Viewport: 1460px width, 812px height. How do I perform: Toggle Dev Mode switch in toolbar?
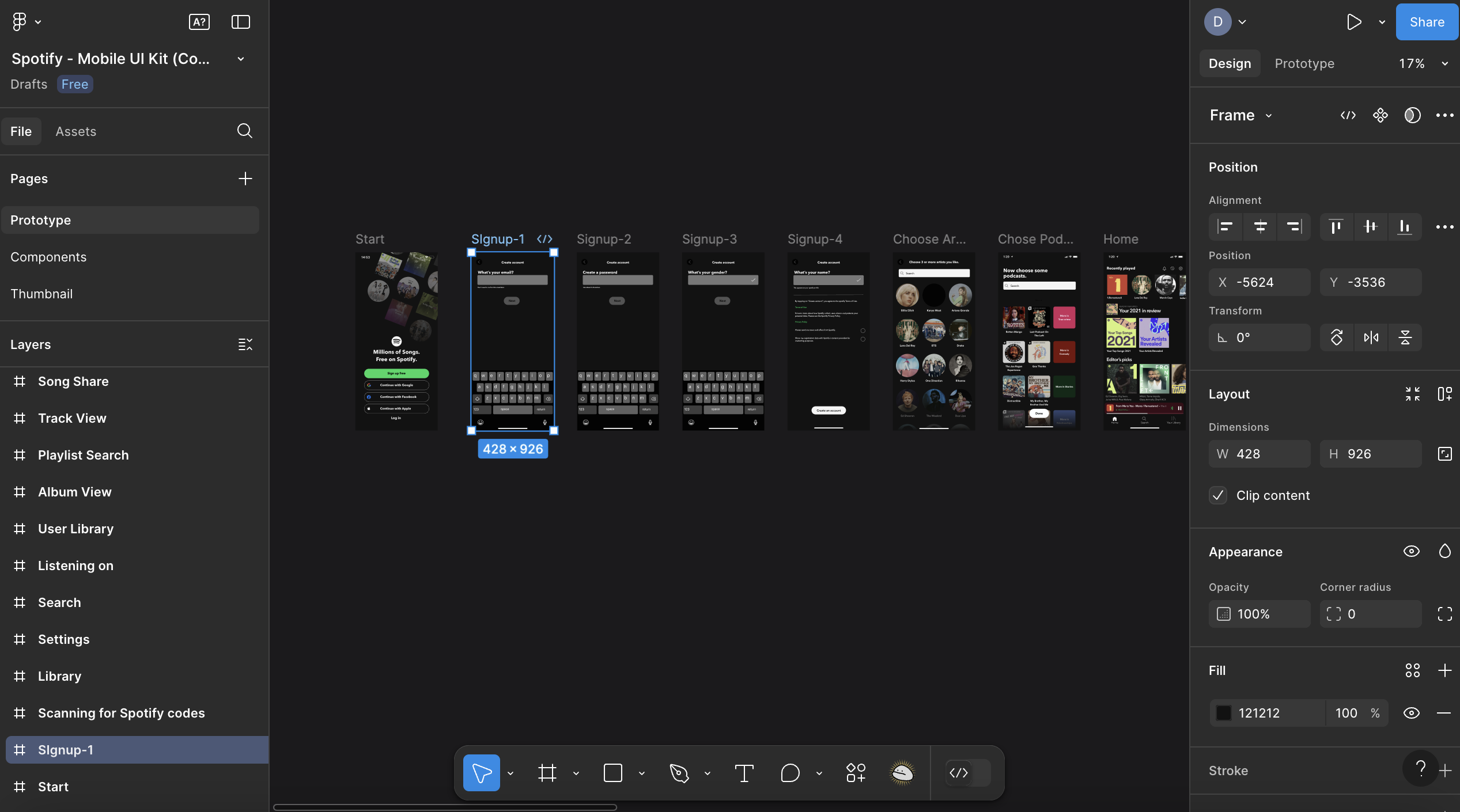click(x=968, y=773)
